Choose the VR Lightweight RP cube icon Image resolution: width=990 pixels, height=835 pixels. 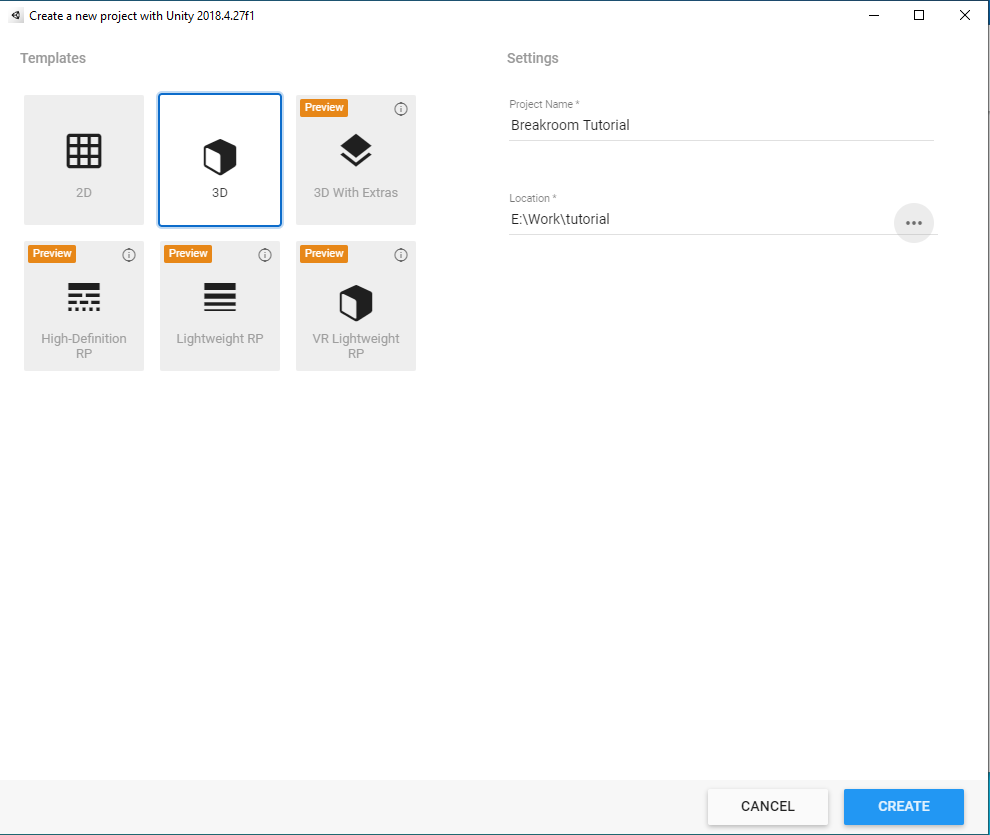[x=356, y=303]
